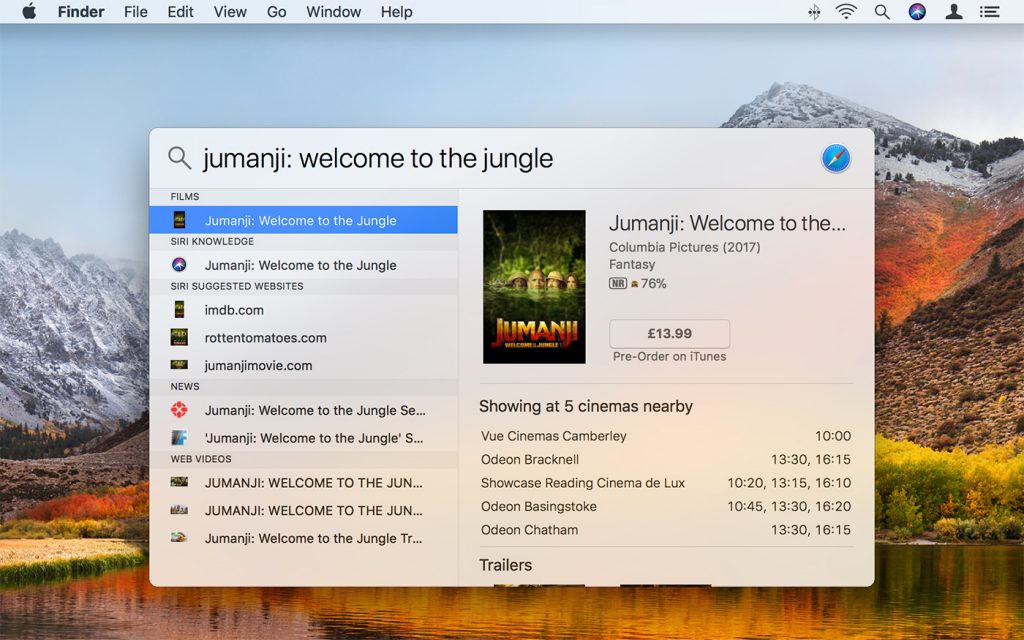Open the Wi-Fi status menu
The height and width of the screenshot is (640, 1024).
(846, 12)
